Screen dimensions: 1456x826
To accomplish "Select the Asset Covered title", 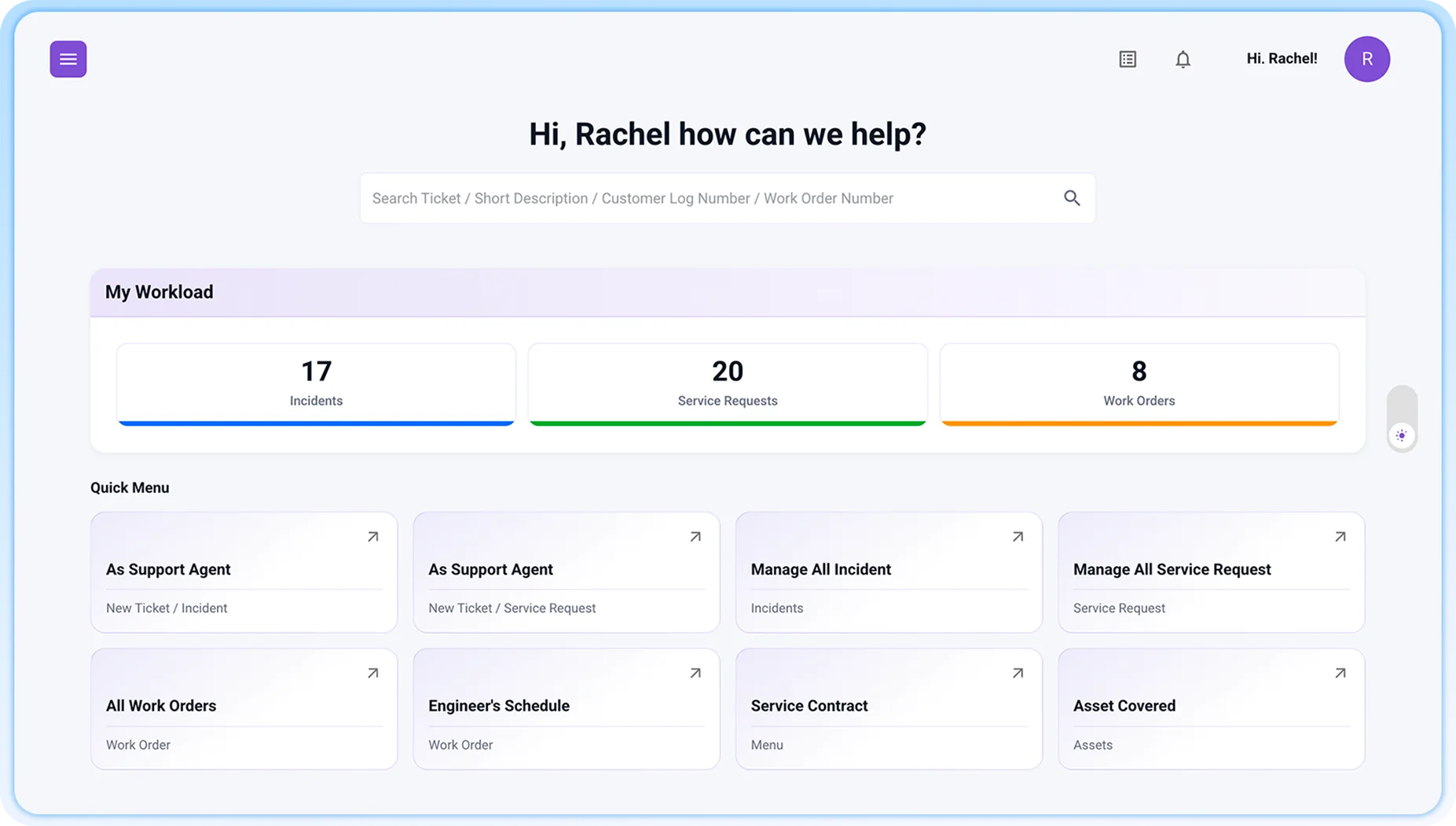I will point(1124,706).
